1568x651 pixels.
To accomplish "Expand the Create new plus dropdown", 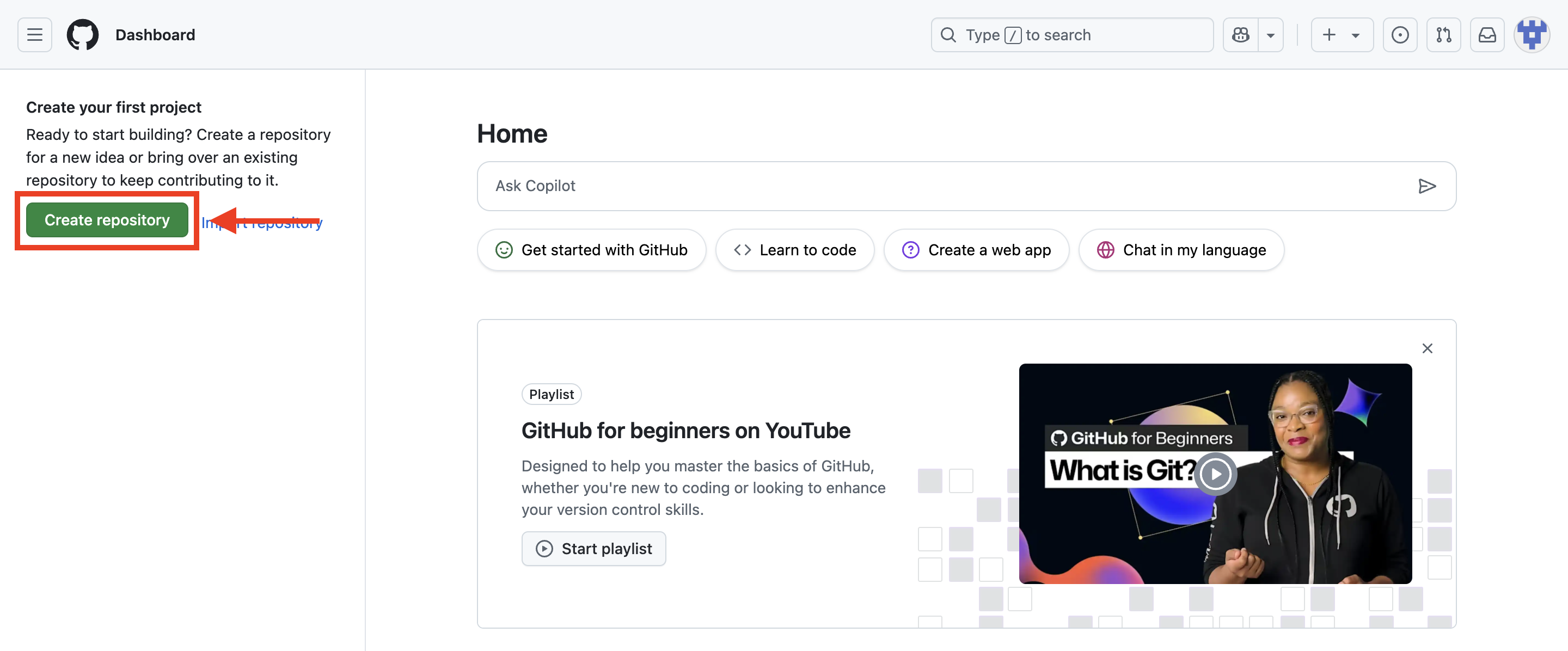I will pos(1356,35).
